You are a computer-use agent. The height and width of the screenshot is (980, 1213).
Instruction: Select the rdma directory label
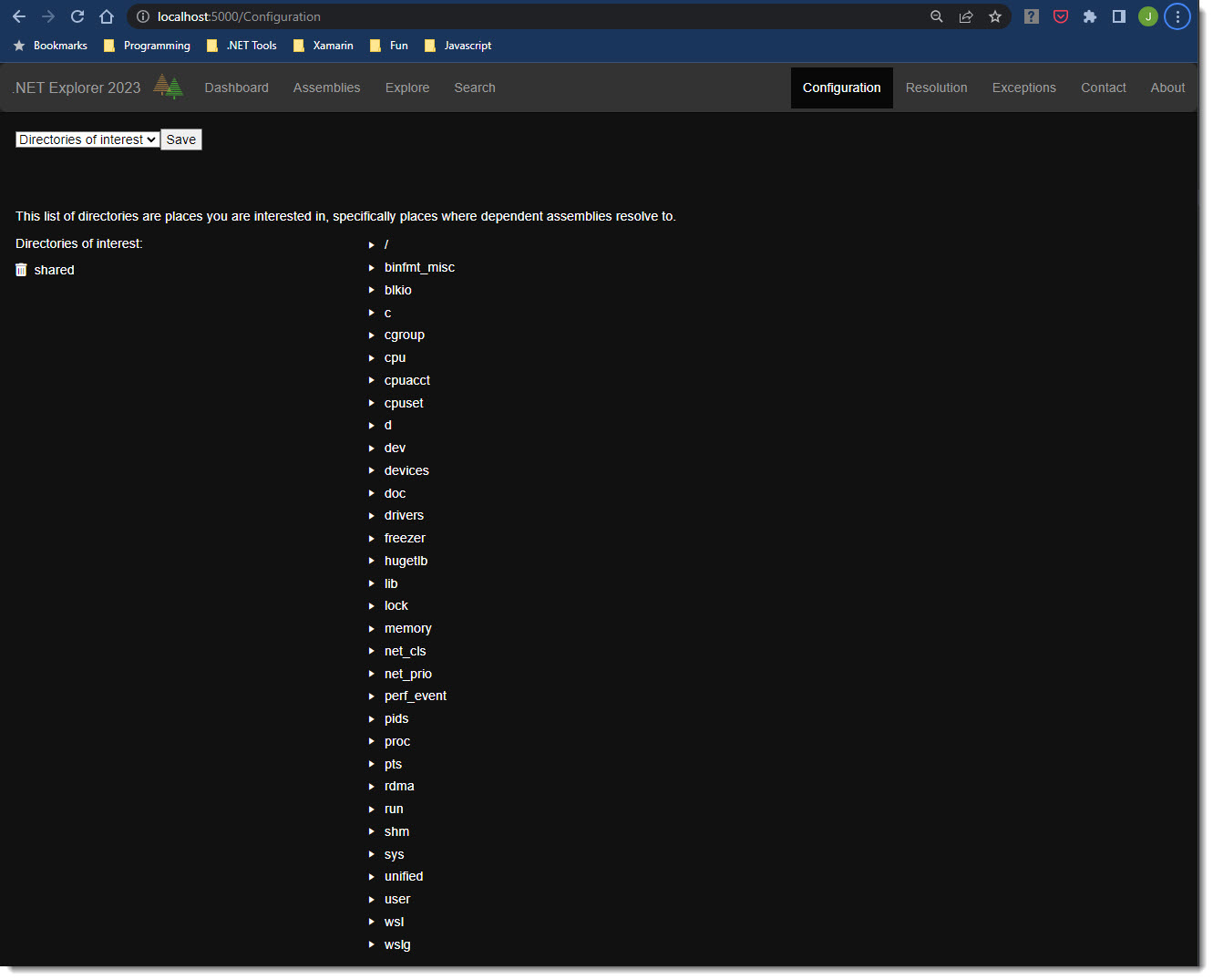(x=399, y=786)
